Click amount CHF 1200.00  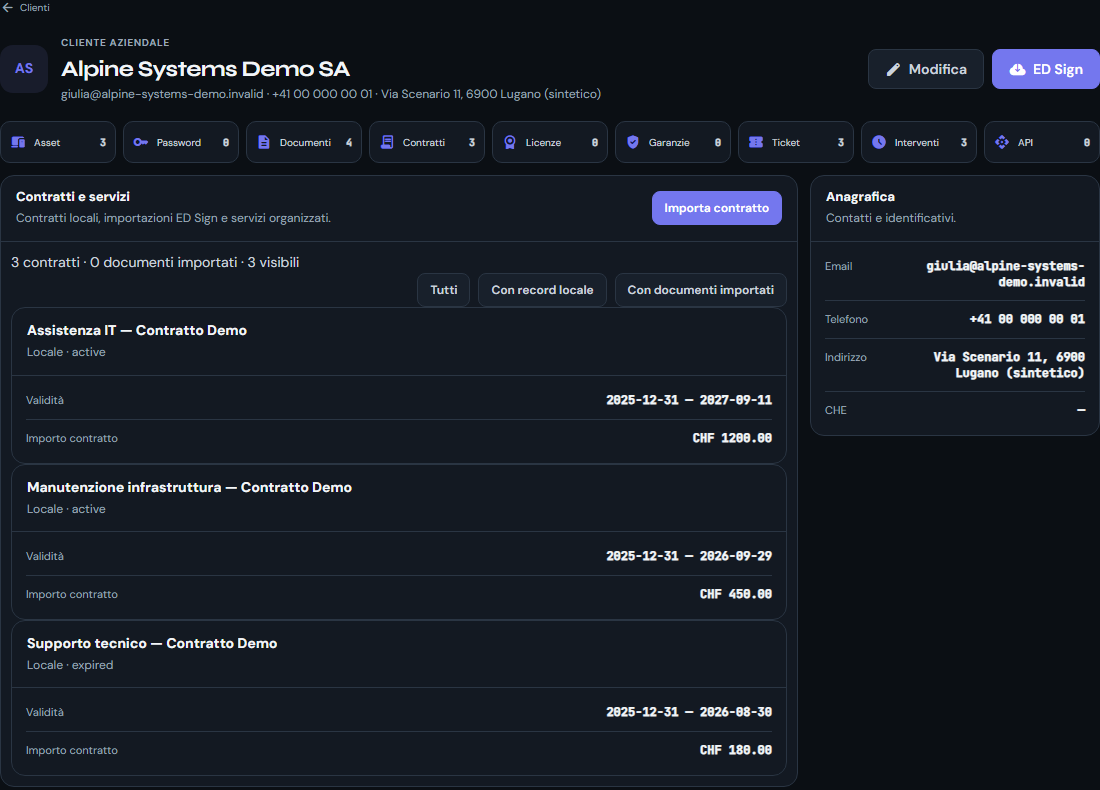point(732,438)
